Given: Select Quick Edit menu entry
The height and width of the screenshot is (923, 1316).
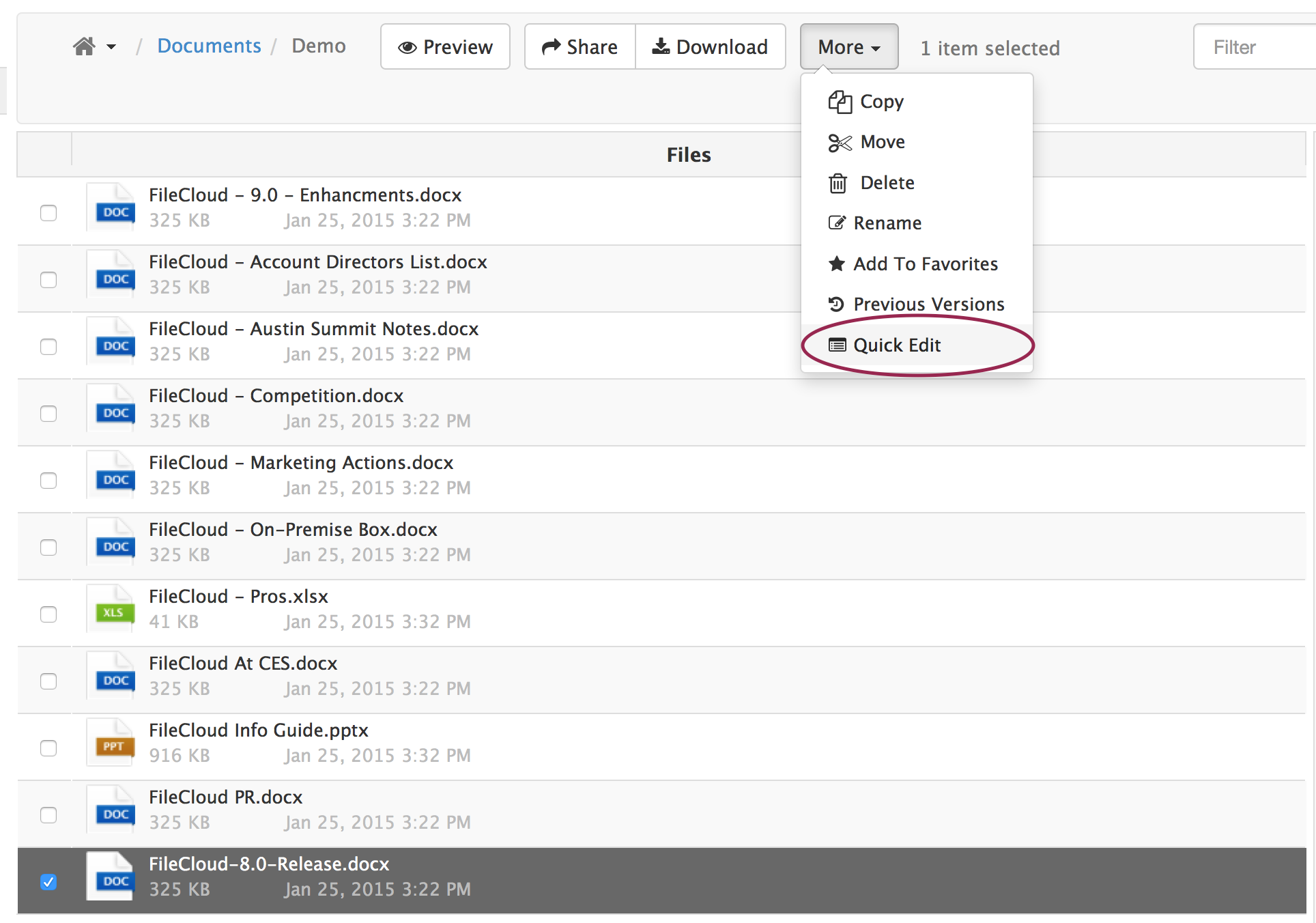Looking at the screenshot, I should [x=917, y=345].
